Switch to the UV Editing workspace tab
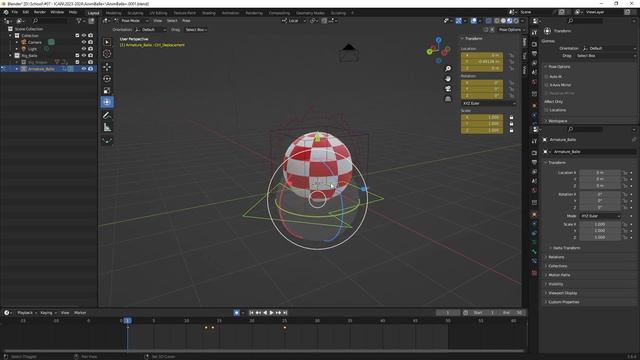 [x=158, y=13]
